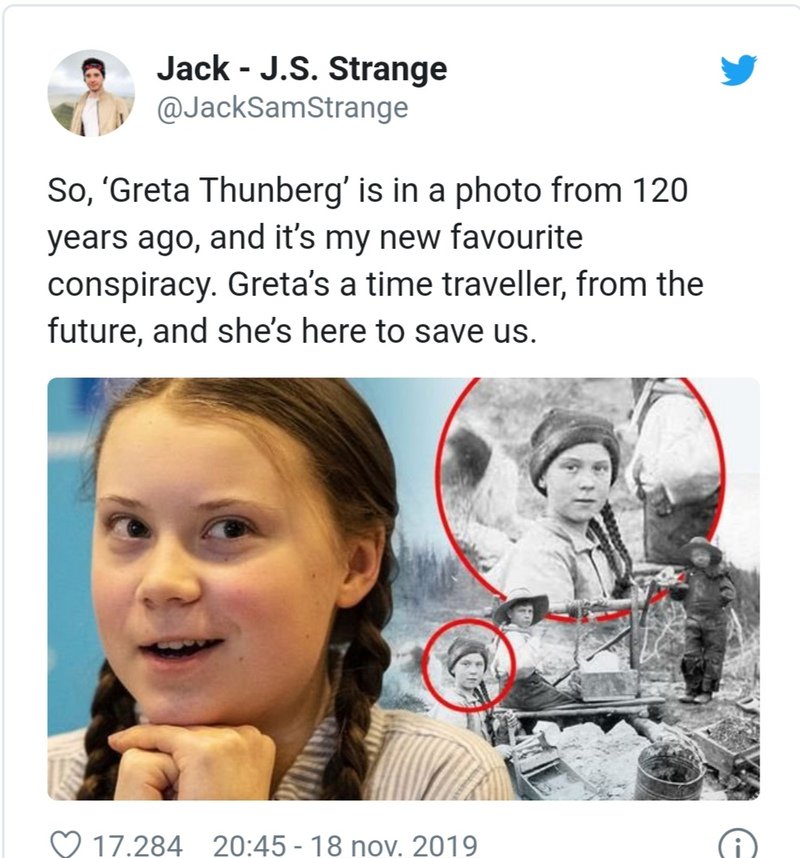Click the child standing in dark coat

click(x=702, y=619)
